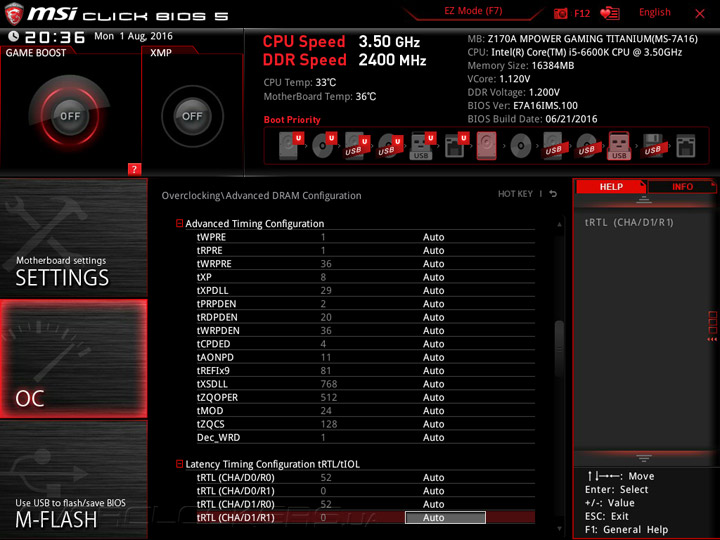This screenshot has height=540, width=720.
Task: Open the Auto setting for tXPDLL
Action: [x=433, y=290]
